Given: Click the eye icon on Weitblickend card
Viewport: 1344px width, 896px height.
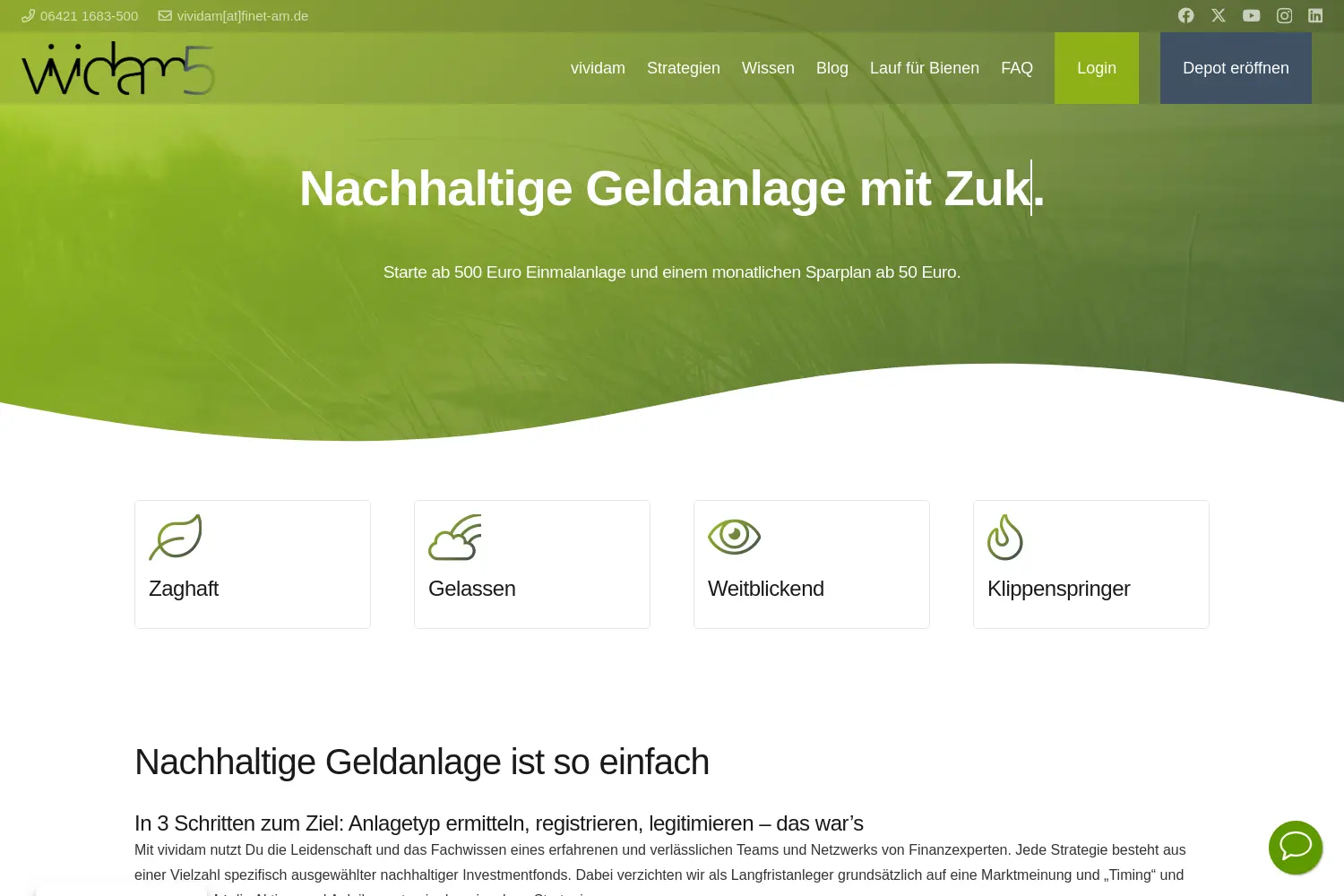Looking at the screenshot, I should (x=734, y=537).
